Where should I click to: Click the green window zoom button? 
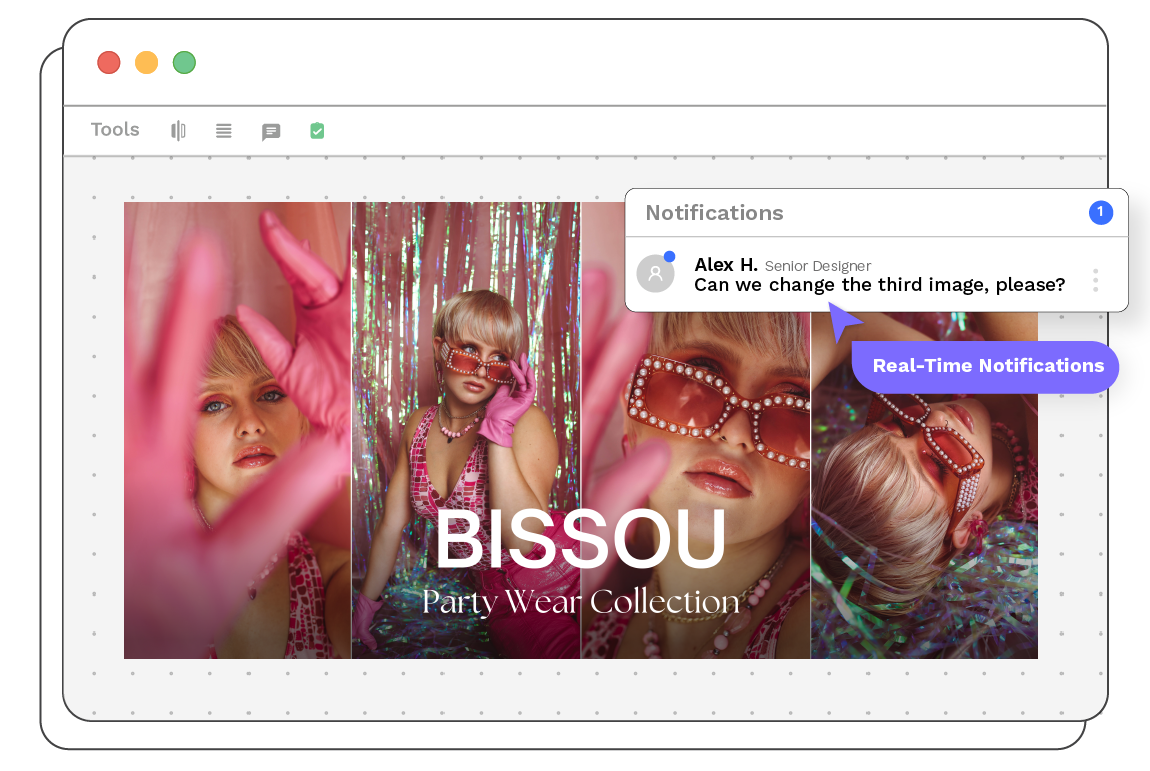184,62
